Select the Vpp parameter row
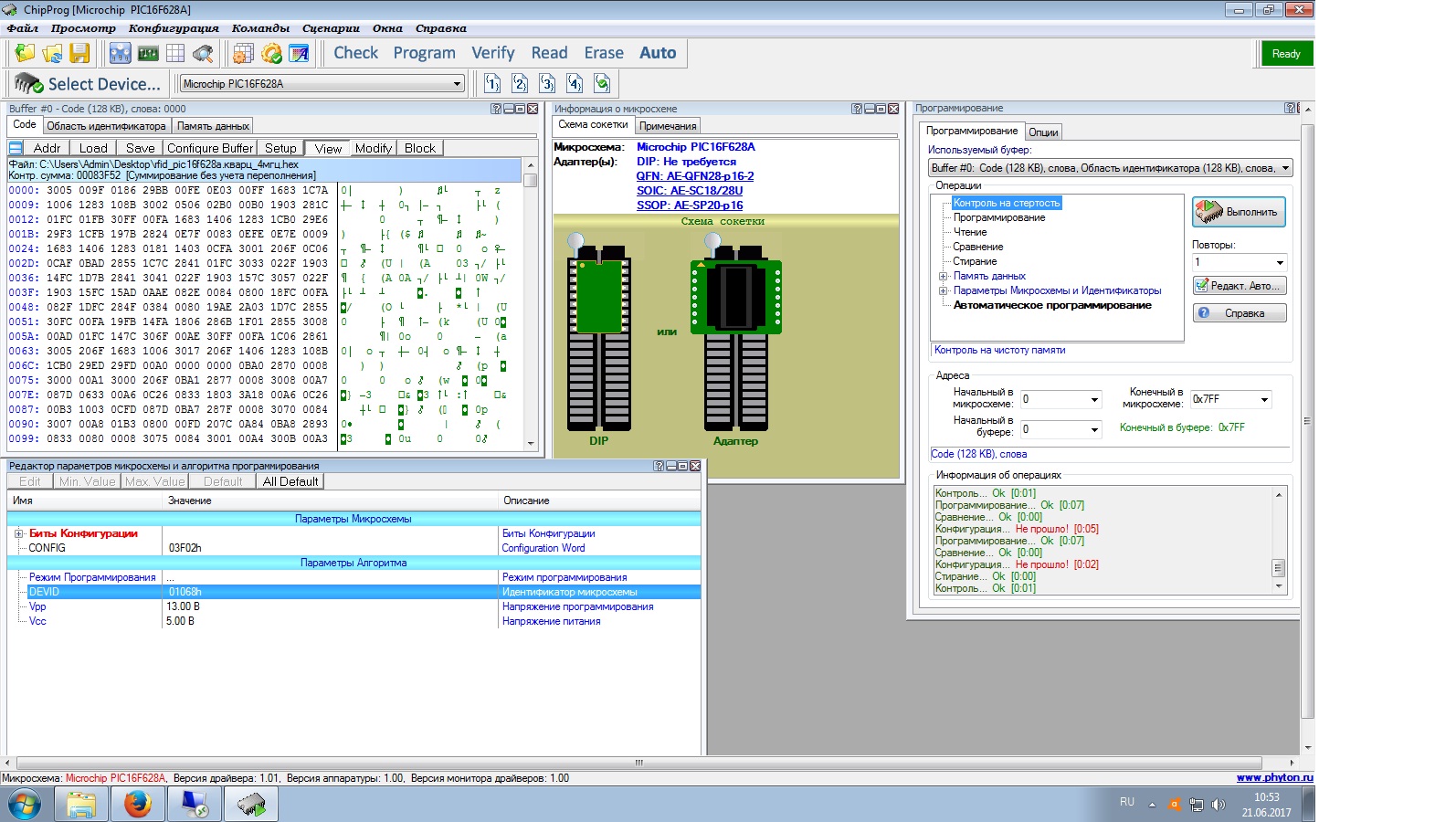The width and height of the screenshot is (1456, 822). point(353,606)
